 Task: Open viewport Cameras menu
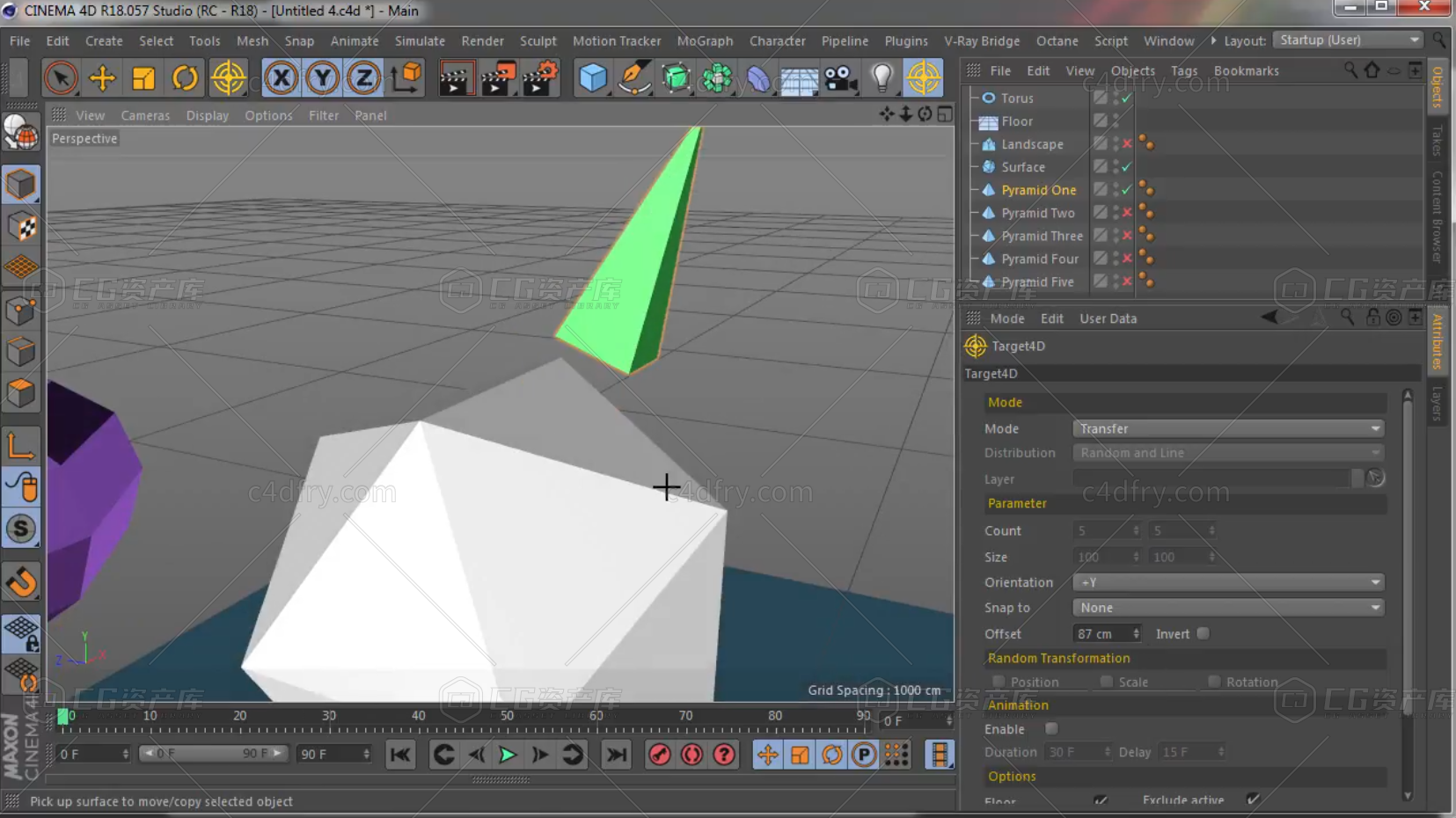pyautogui.click(x=145, y=115)
